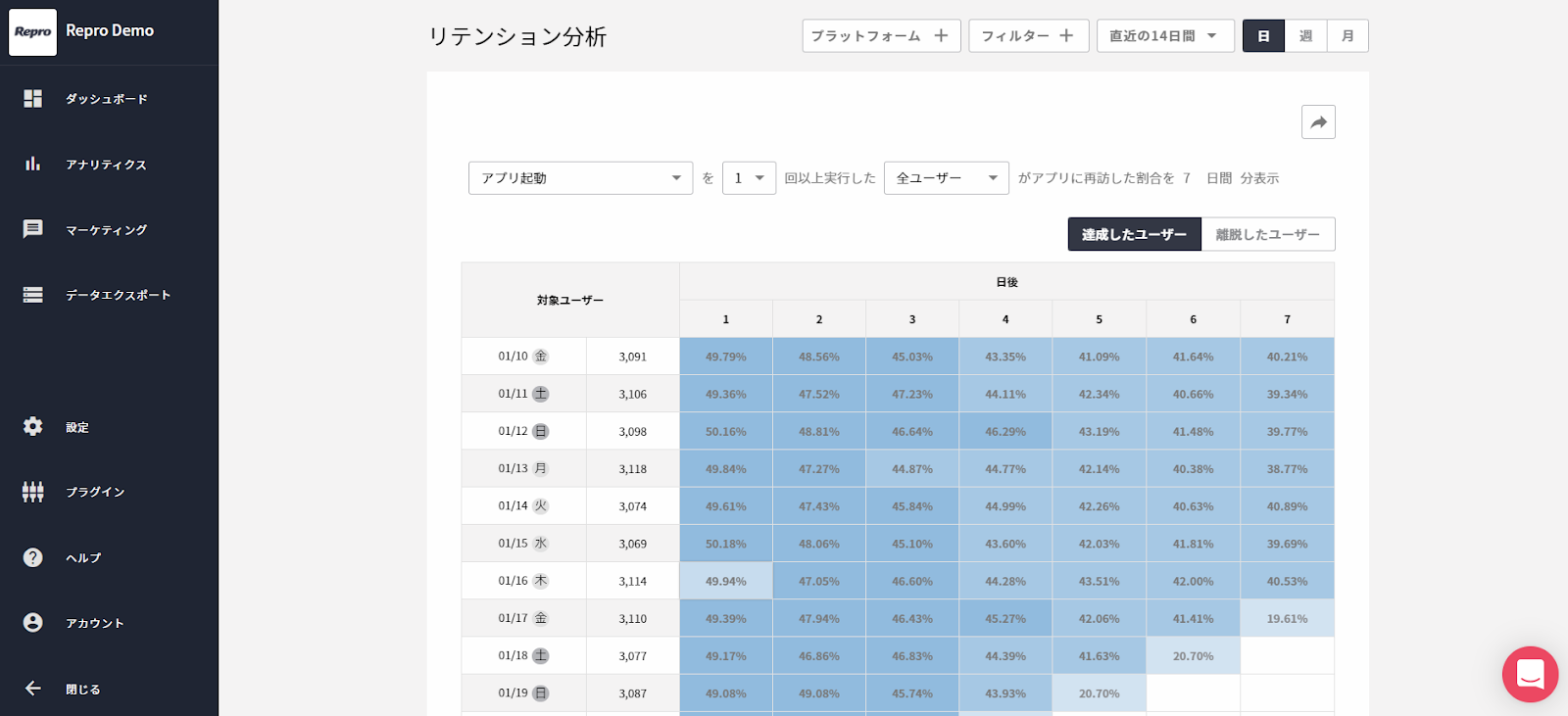Click the 対象ユーザー column header

click(570, 300)
